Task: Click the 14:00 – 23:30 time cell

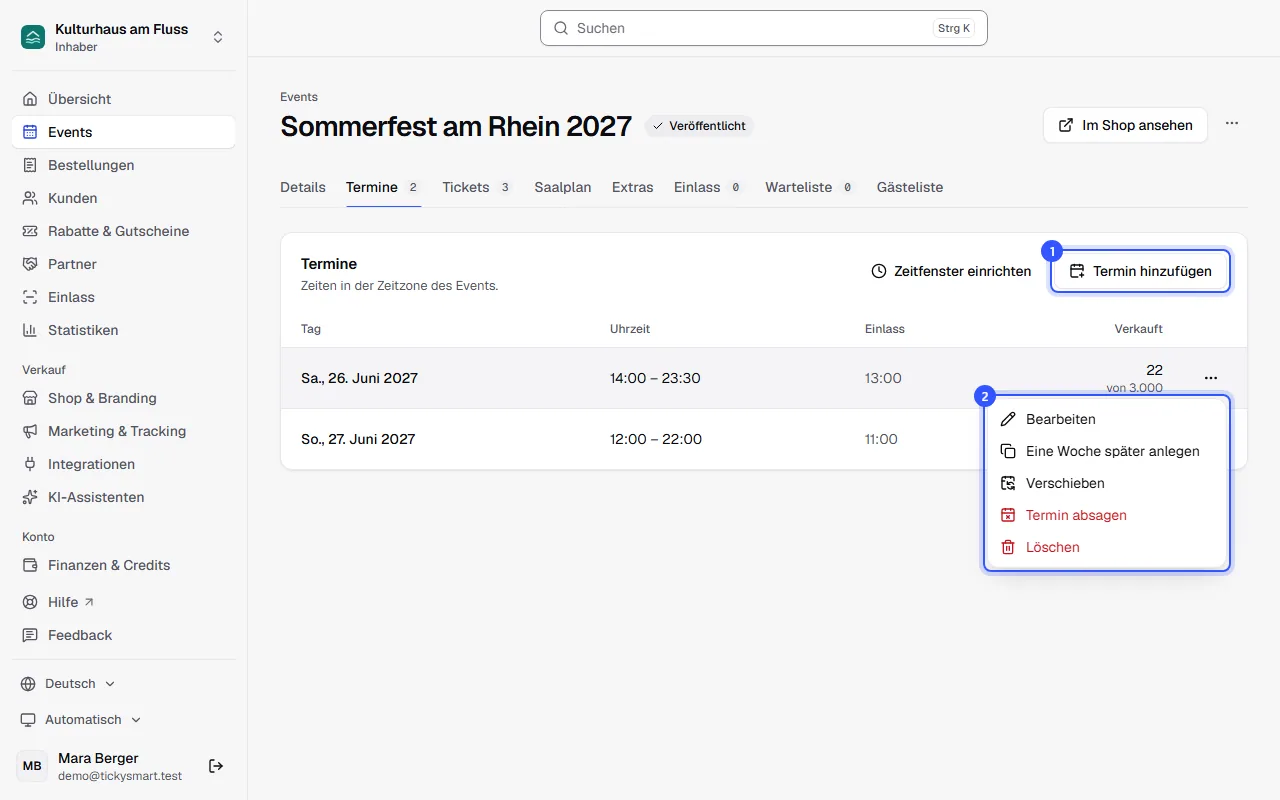Action: (x=655, y=378)
